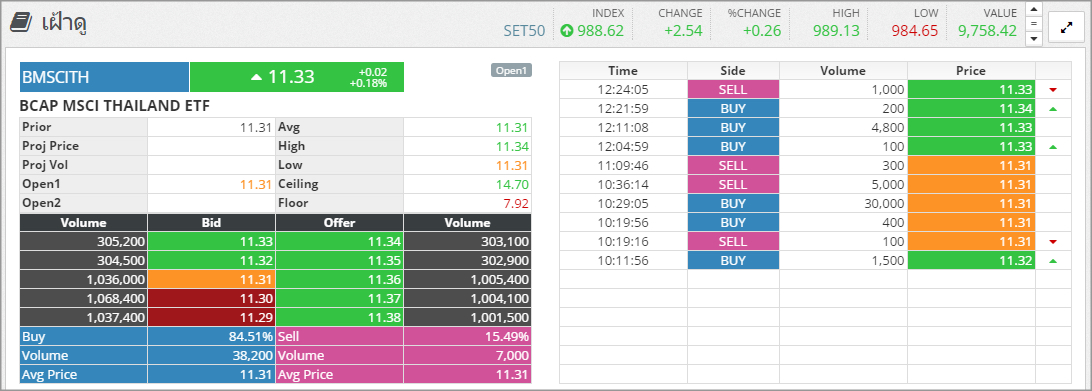Select the bid price 11.32 cell
The width and height of the screenshot is (1092, 391).
pos(212,260)
